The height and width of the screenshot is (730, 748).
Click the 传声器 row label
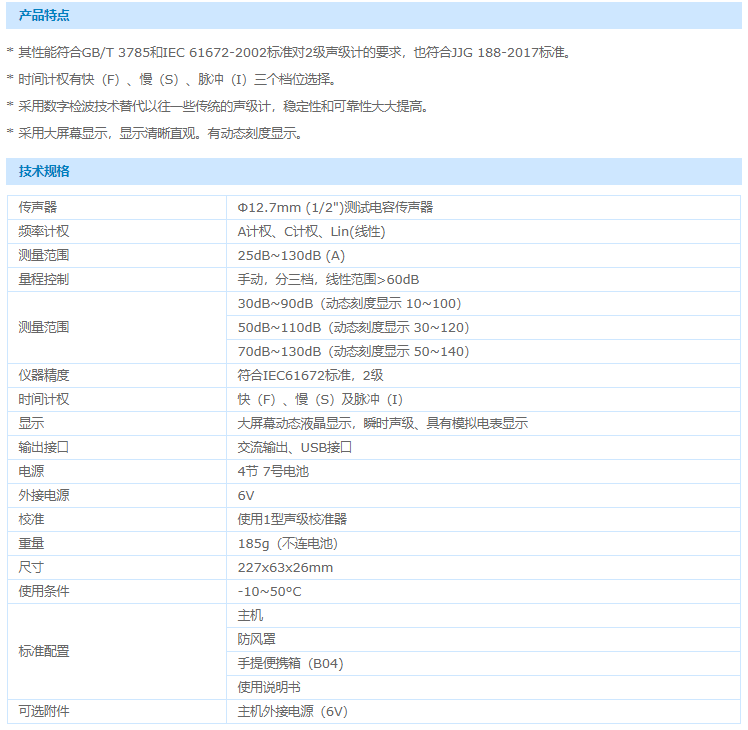pos(38,207)
